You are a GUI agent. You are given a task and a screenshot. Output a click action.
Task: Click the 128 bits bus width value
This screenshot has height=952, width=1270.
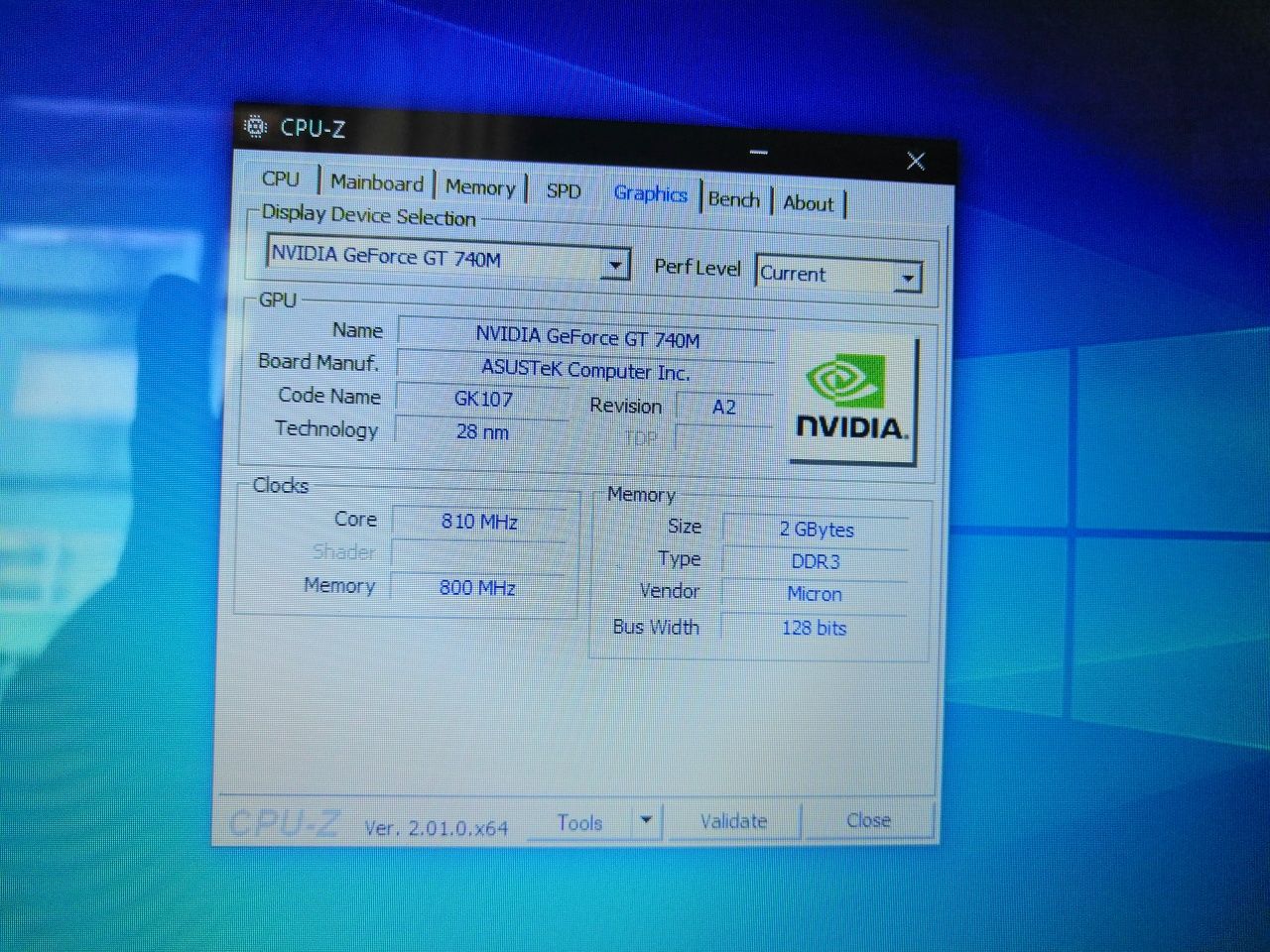coord(814,627)
